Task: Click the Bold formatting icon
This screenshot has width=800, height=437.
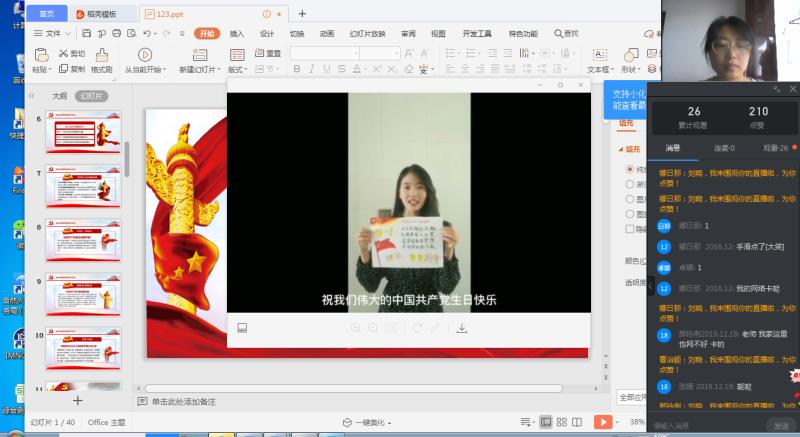Action: tap(297, 69)
